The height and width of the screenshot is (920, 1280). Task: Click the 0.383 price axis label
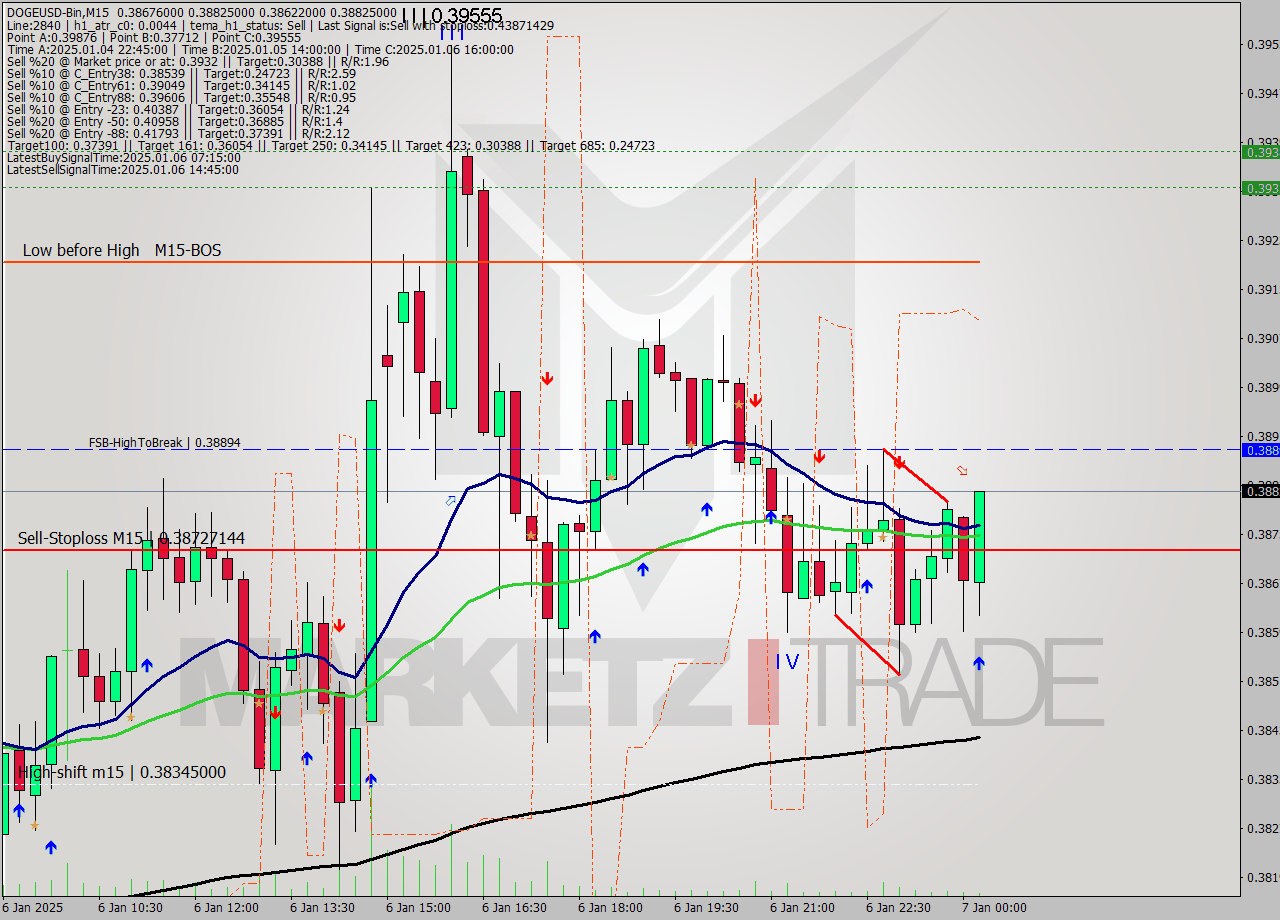coord(1262,779)
